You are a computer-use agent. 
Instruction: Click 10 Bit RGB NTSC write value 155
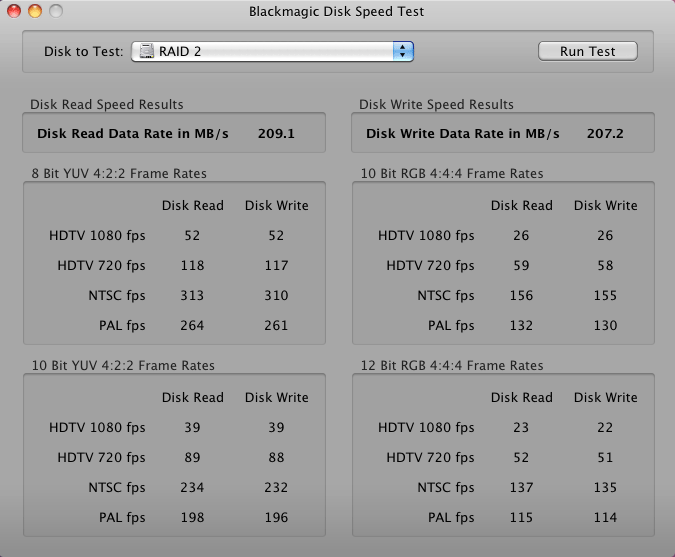(605, 296)
